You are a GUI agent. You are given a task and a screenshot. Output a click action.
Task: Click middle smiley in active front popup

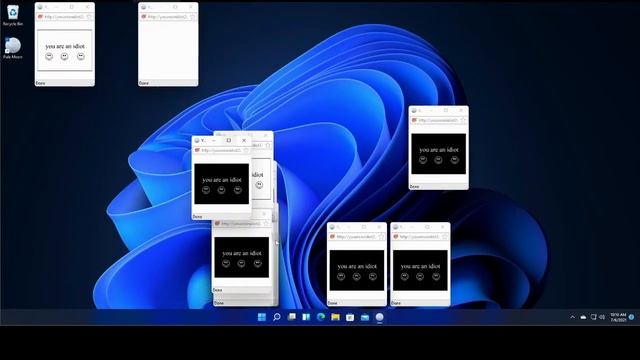pos(221,190)
